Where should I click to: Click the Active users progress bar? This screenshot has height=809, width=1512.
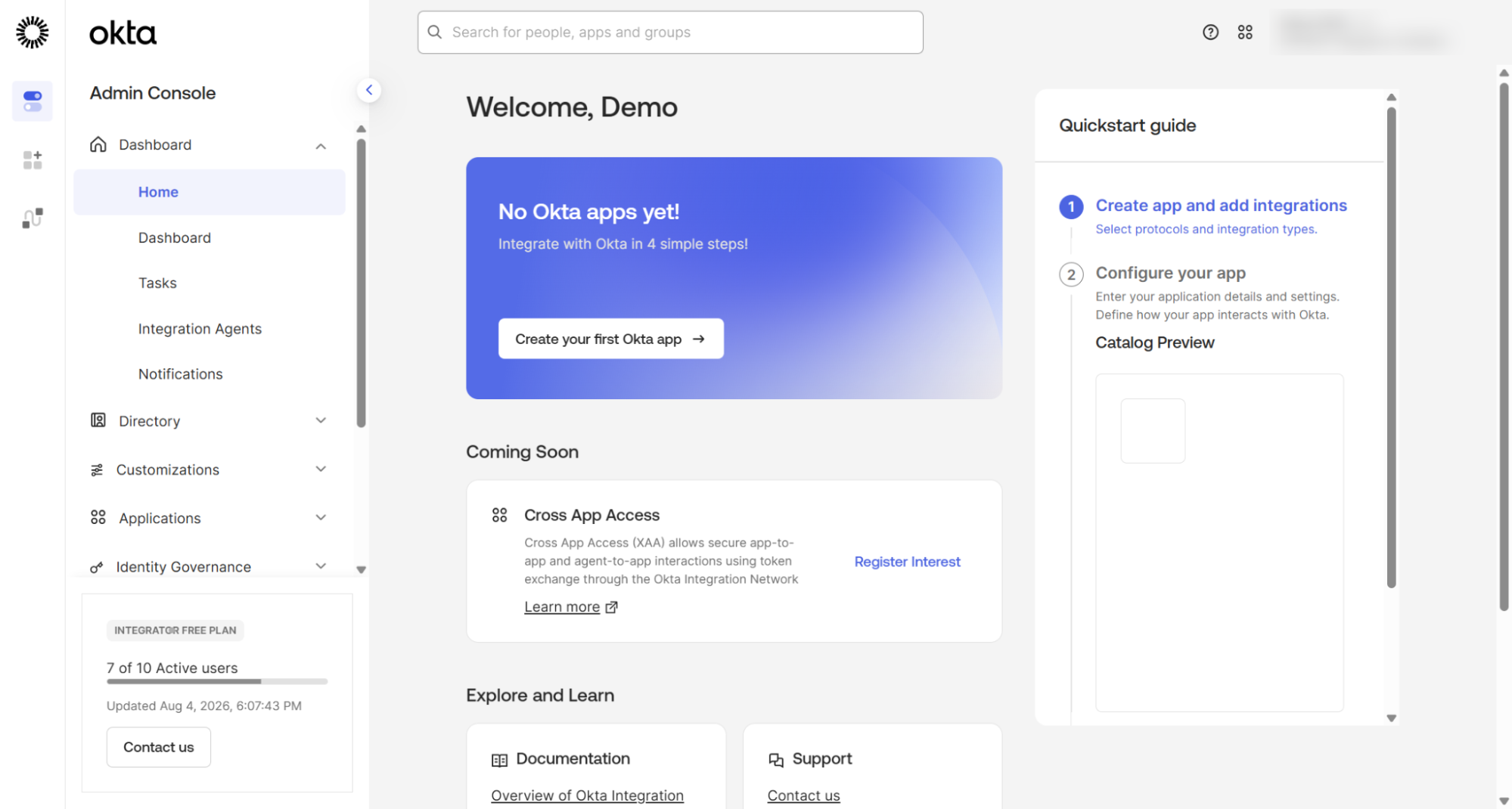tap(217, 681)
